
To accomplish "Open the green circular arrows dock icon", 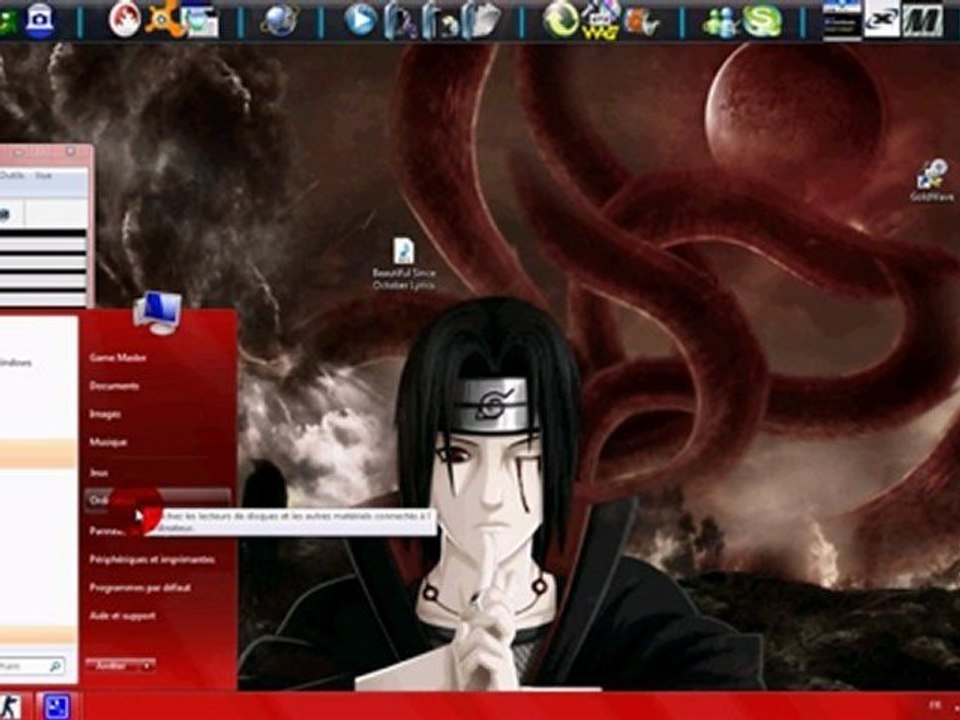I will click(561, 20).
